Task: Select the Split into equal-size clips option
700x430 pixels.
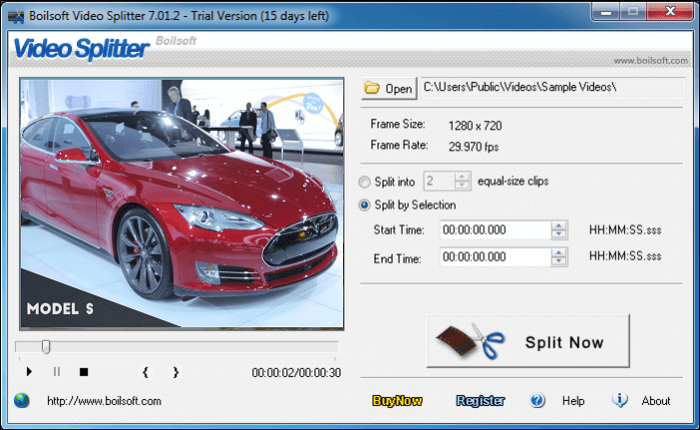Action: pos(366,181)
